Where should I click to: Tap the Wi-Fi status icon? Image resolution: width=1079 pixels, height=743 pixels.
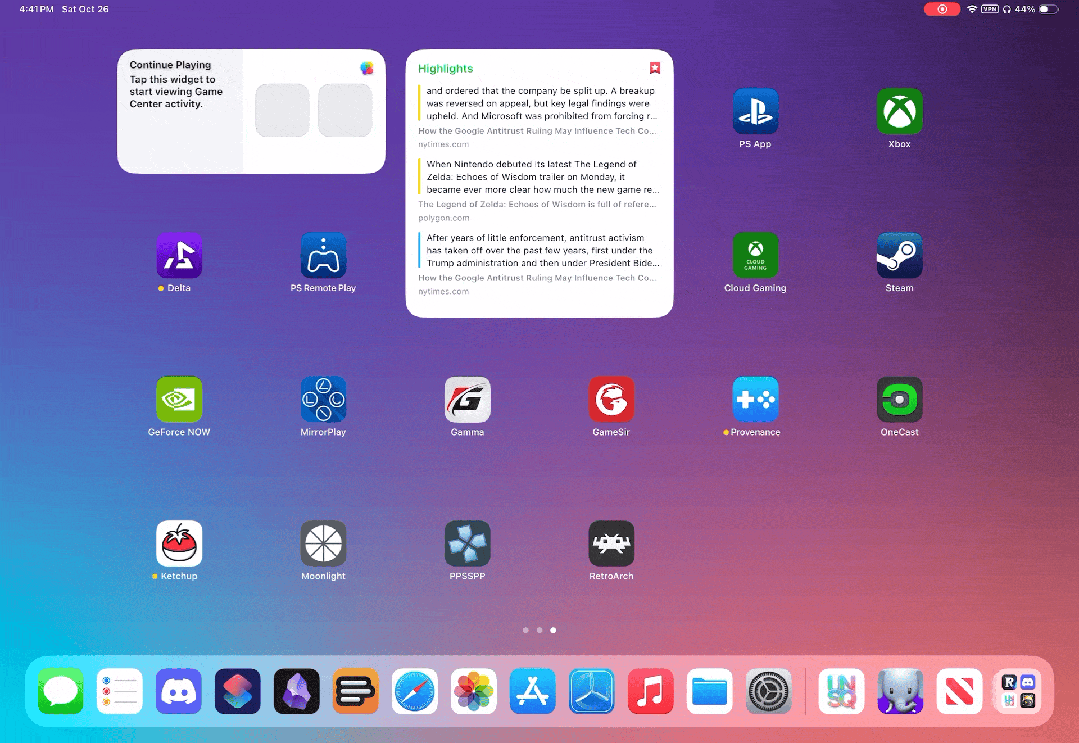(972, 9)
